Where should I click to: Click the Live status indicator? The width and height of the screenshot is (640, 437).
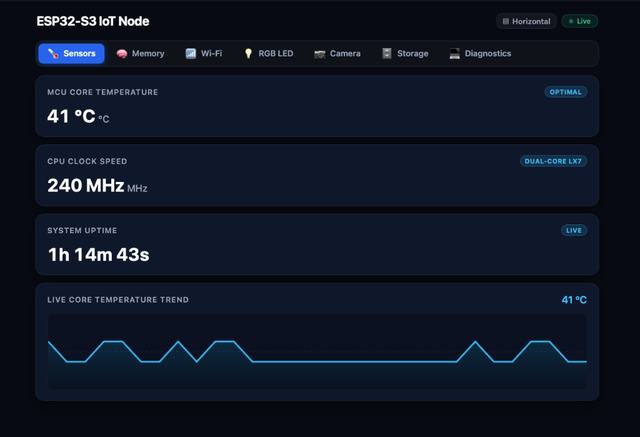[580, 21]
